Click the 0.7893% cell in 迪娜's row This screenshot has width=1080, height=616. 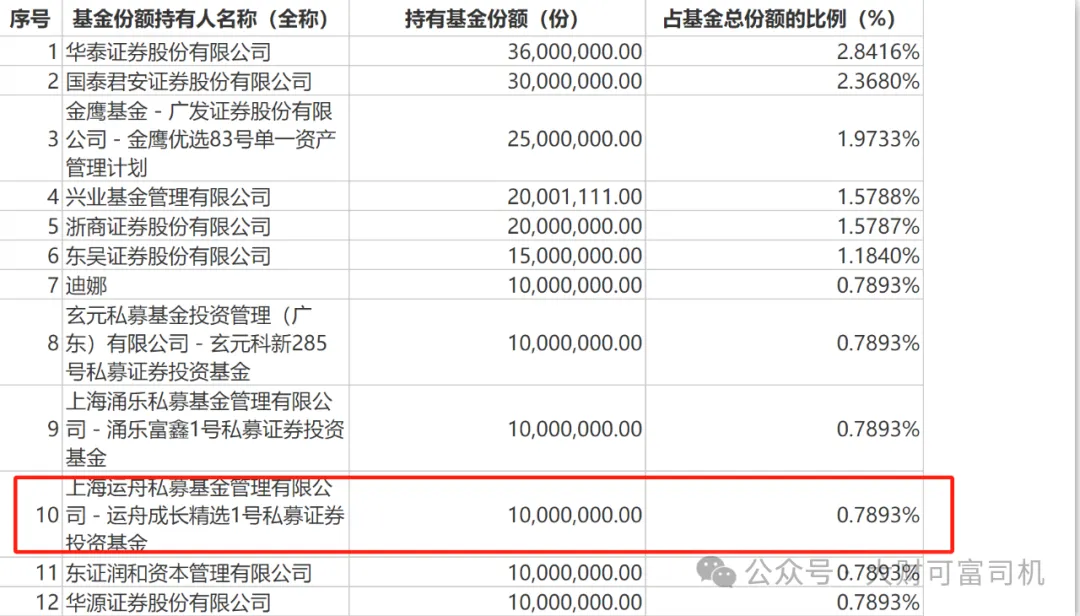[x=878, y=285]
